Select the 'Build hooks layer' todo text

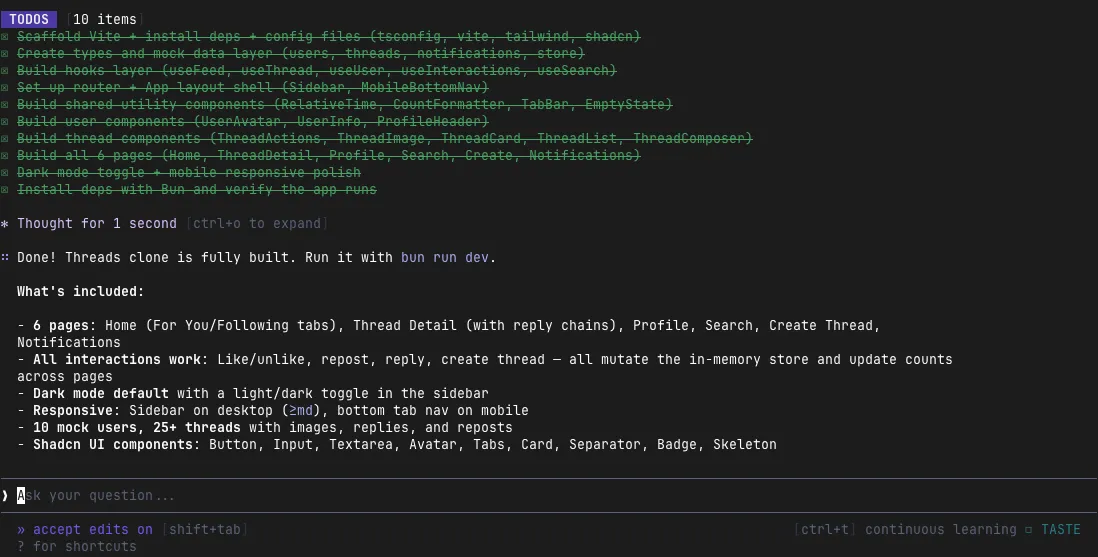tap(317, 70)
